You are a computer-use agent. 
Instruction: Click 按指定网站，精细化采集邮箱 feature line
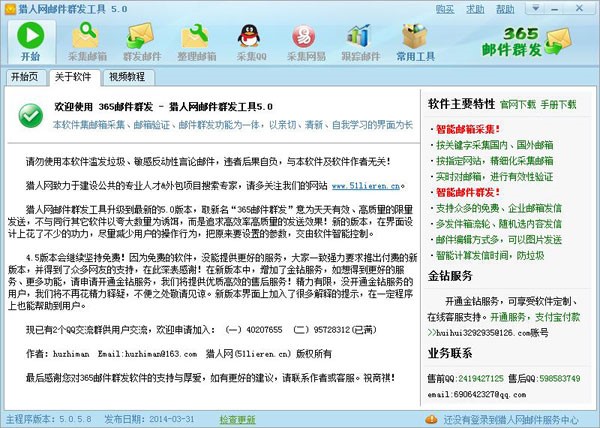pos(494,161)
